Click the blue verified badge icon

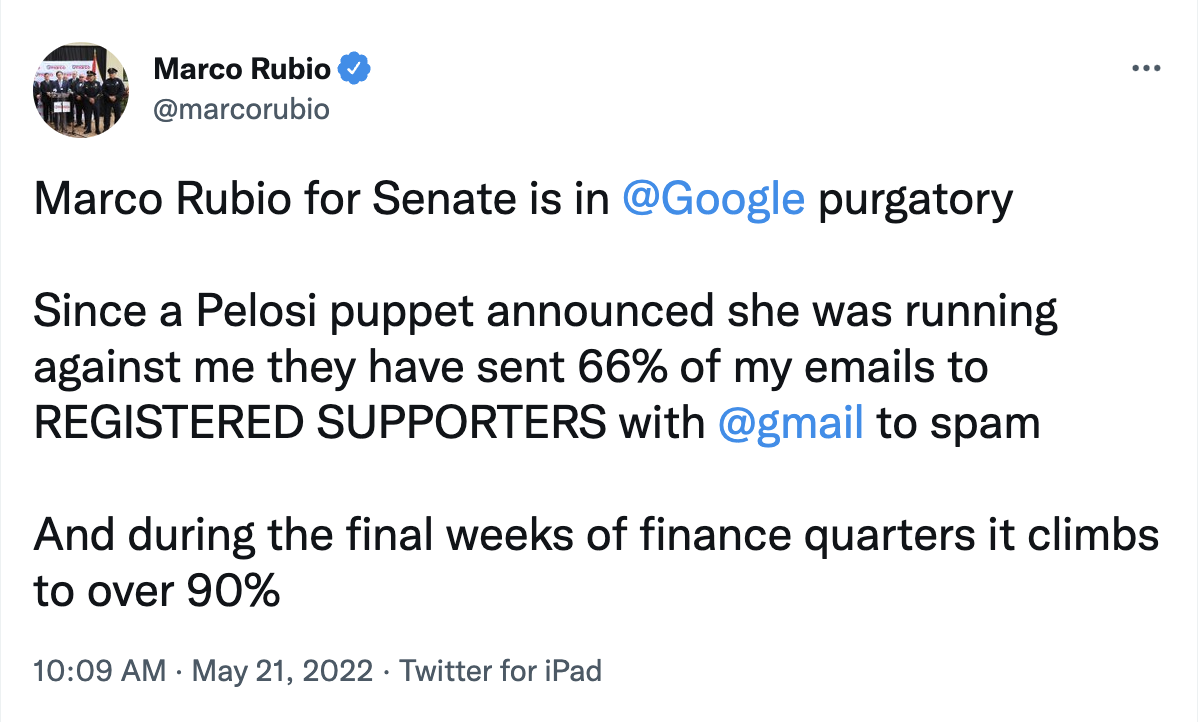(356, 69)
